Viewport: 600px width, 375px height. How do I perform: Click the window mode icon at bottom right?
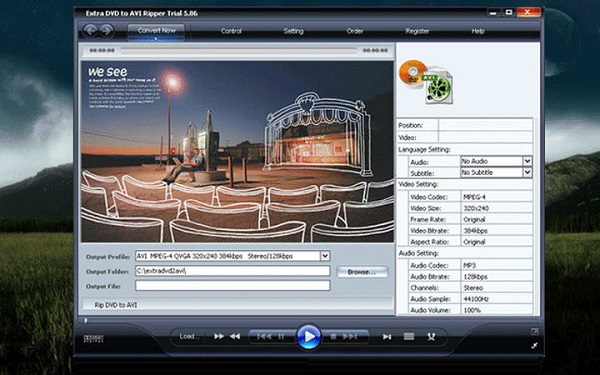tap(535, 331)
